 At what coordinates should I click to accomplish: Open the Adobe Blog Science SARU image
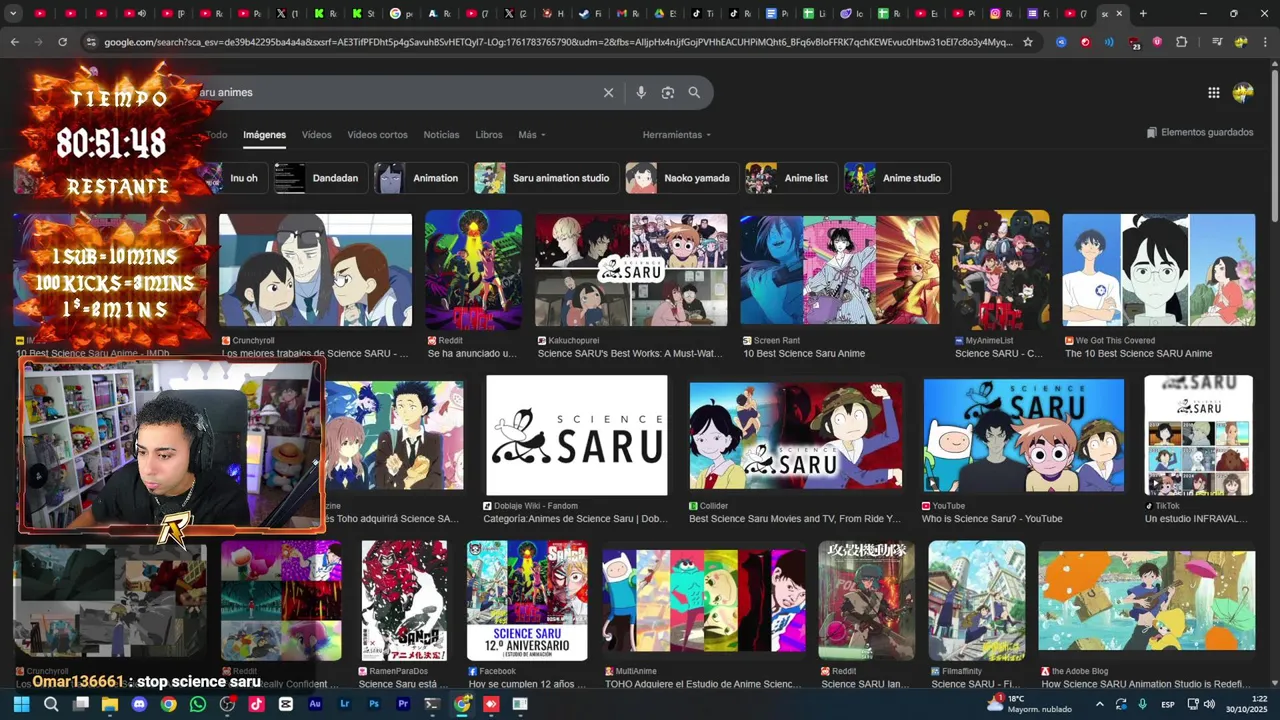[x=1146, y=600]
